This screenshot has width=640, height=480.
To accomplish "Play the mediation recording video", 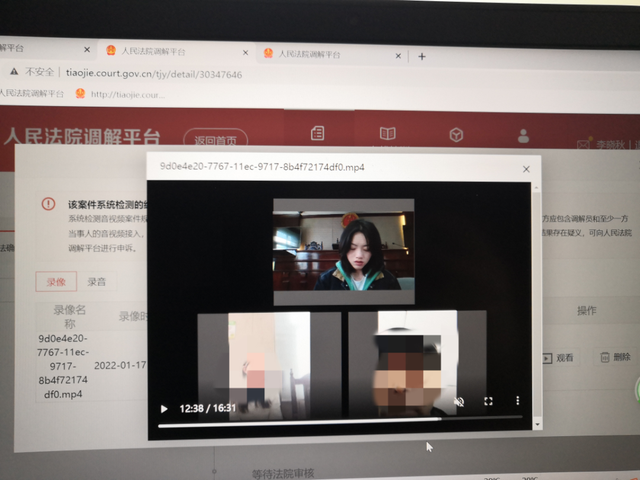I will [x=164, y=409].
